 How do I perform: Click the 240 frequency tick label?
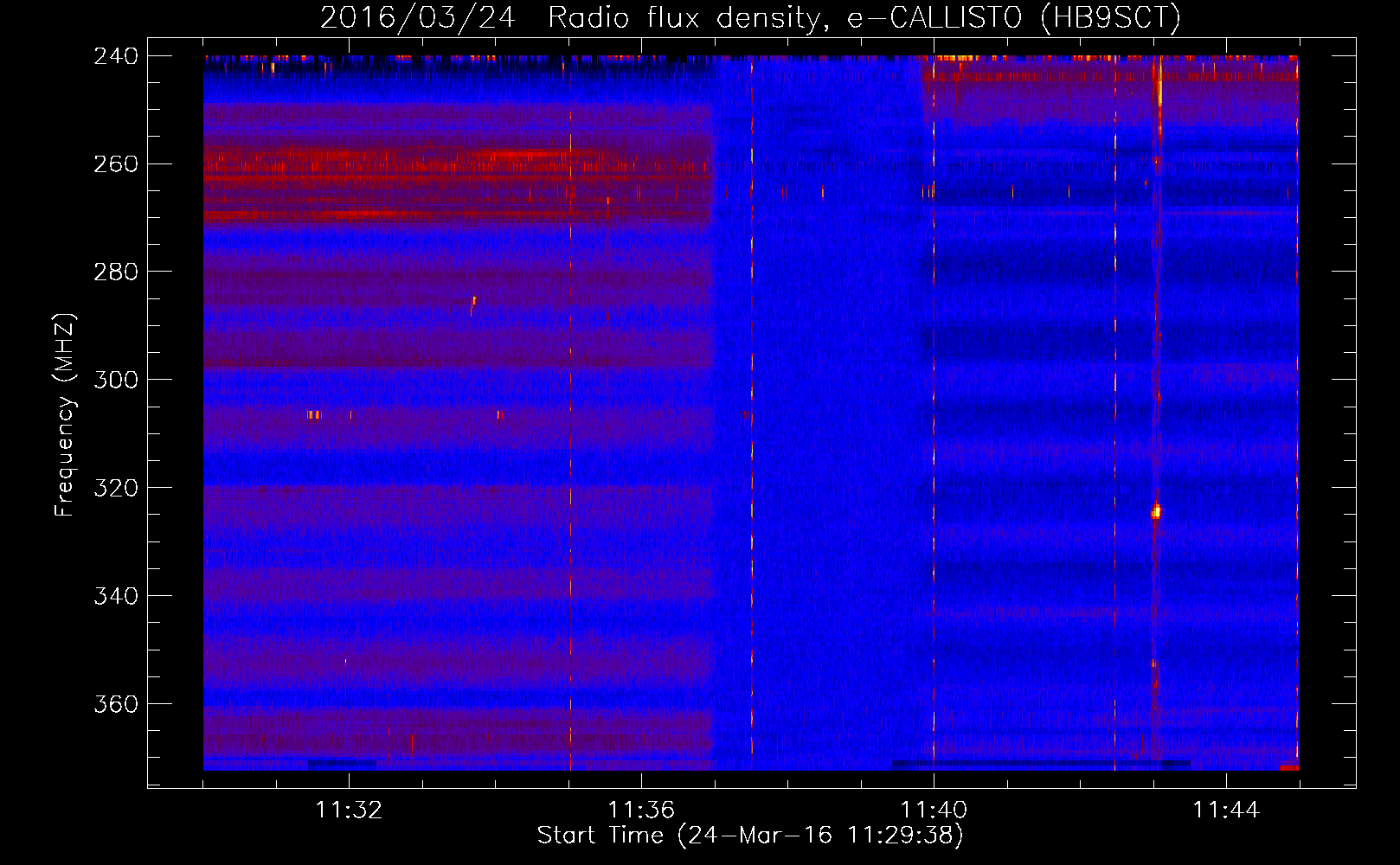[x=116, y=55]
